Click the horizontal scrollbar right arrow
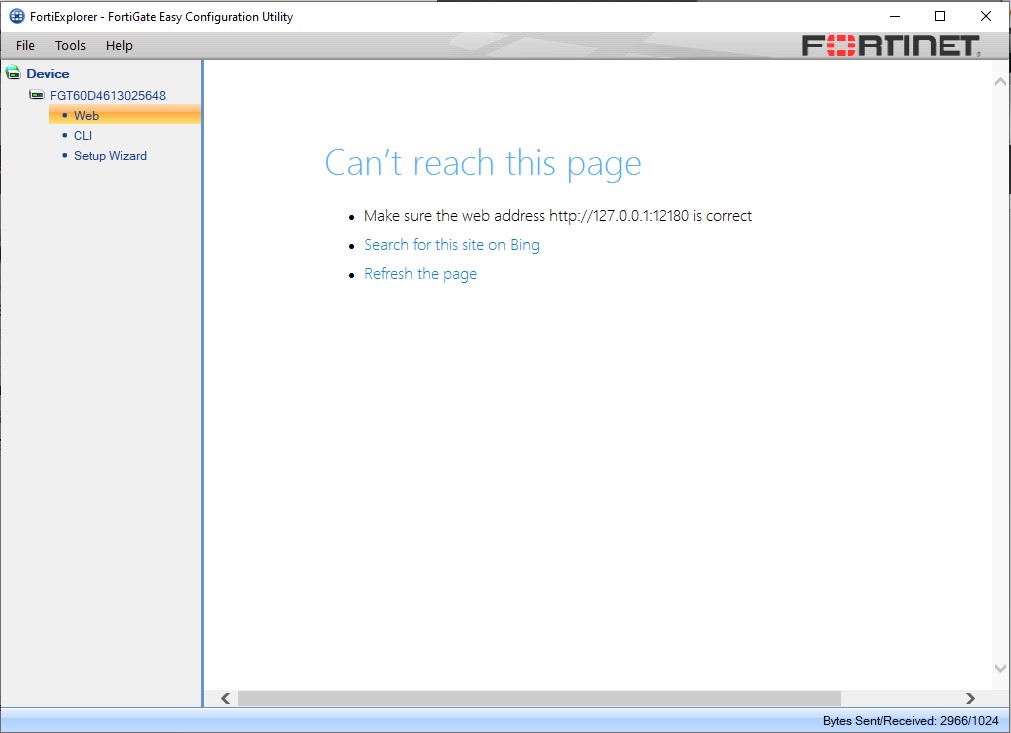Image resolution: width=1011 pixels, height=733 pixels. (x=970, y=698)
